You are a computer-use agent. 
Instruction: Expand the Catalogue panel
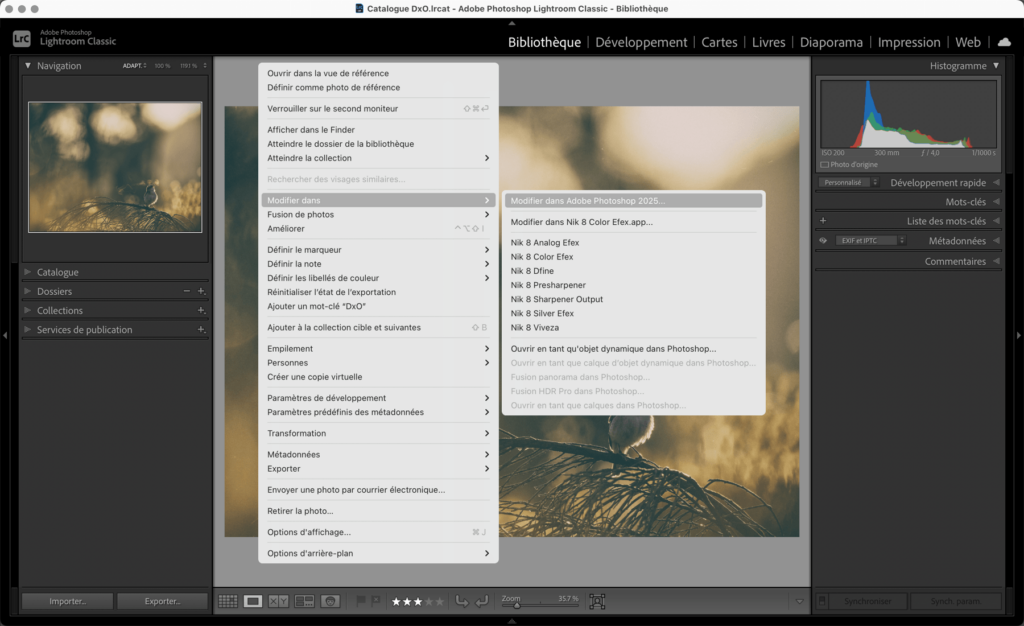pos(27,272)
